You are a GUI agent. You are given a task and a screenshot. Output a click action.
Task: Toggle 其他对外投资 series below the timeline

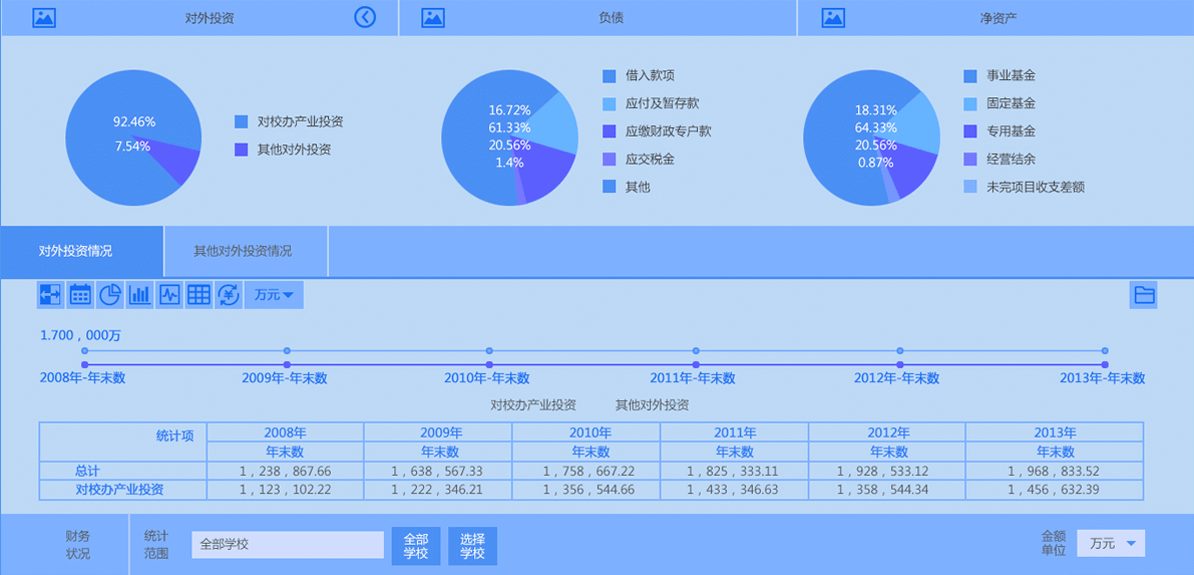pyautogui.click(x=652, y=405)
